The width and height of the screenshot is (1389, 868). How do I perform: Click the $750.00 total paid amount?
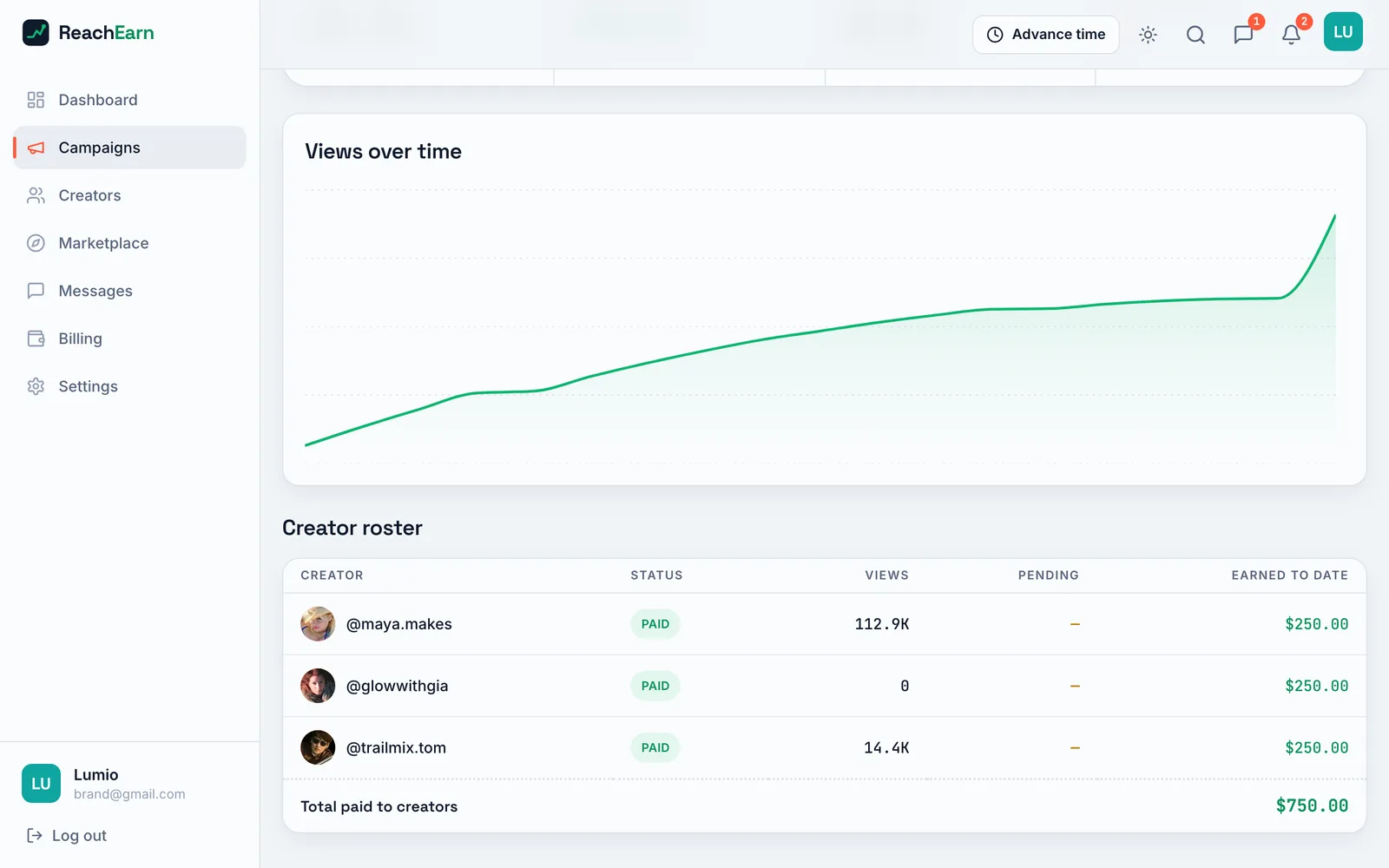[x=1312, y=806]
